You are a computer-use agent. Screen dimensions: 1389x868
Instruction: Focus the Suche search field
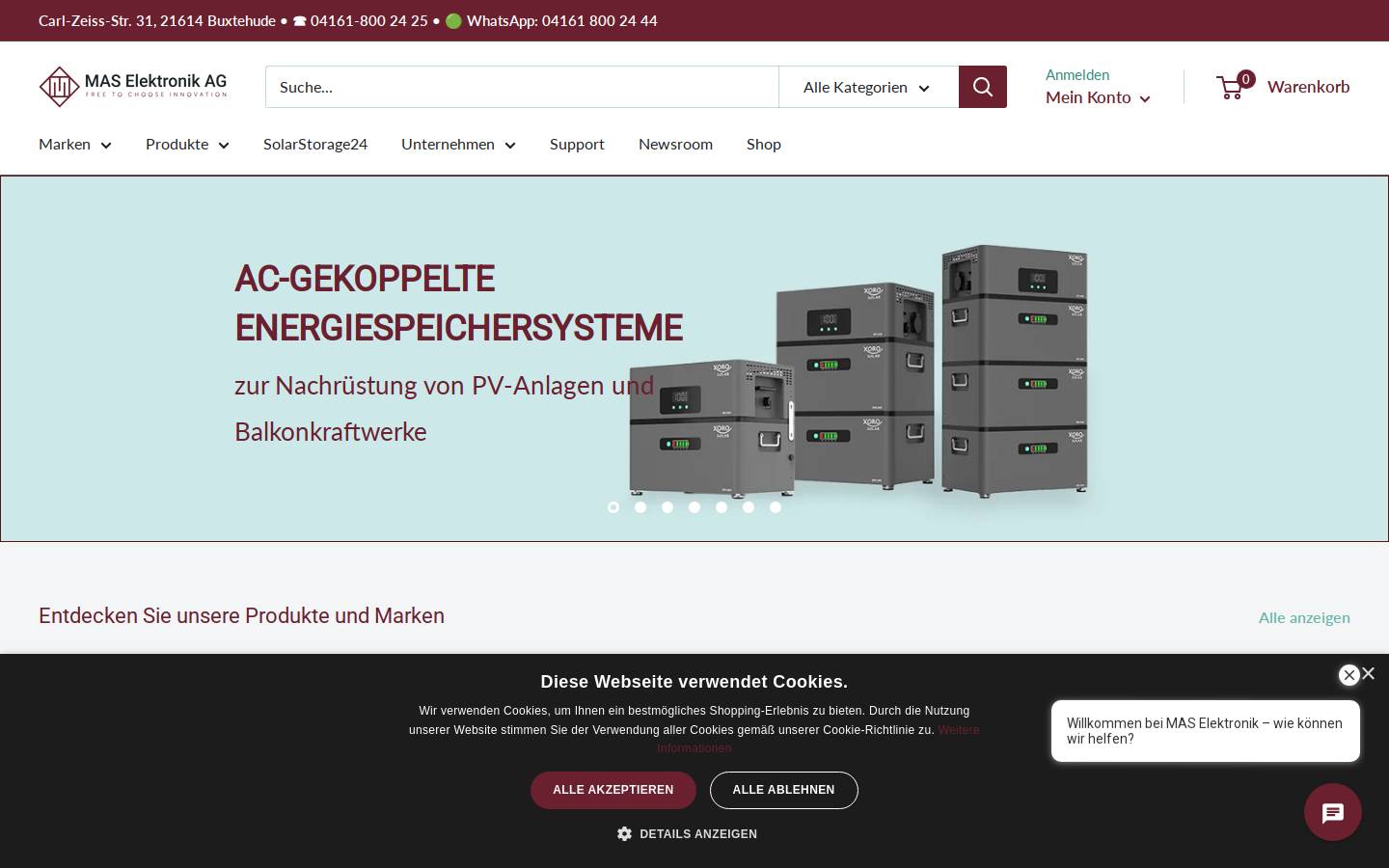click(x=522, y=87)
